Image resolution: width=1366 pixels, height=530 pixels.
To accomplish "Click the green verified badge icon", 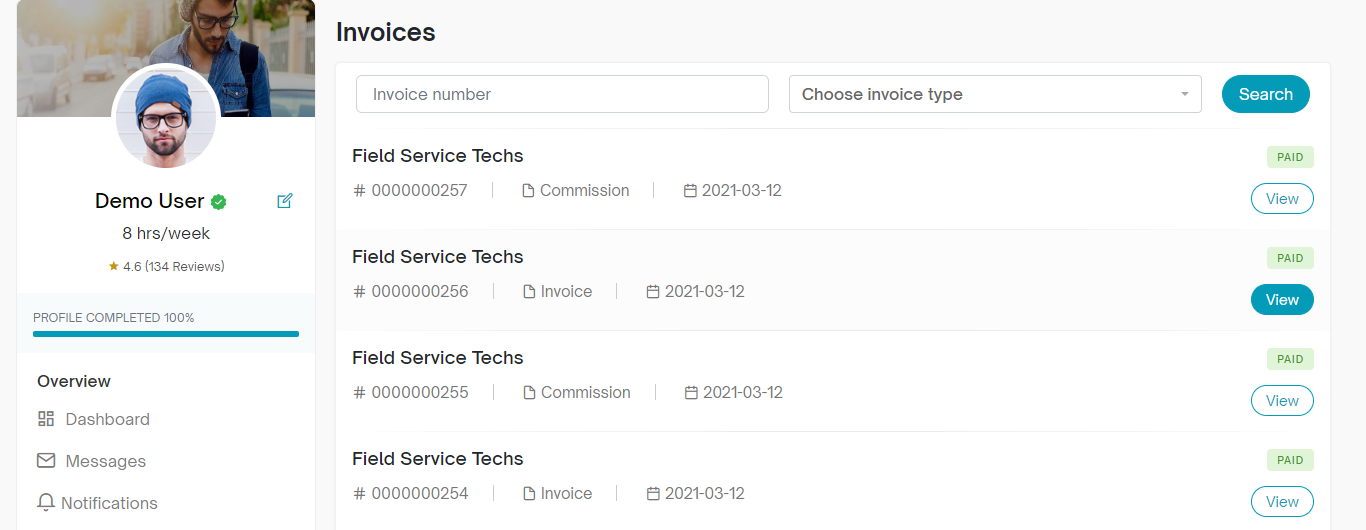I will click(218, 202).
